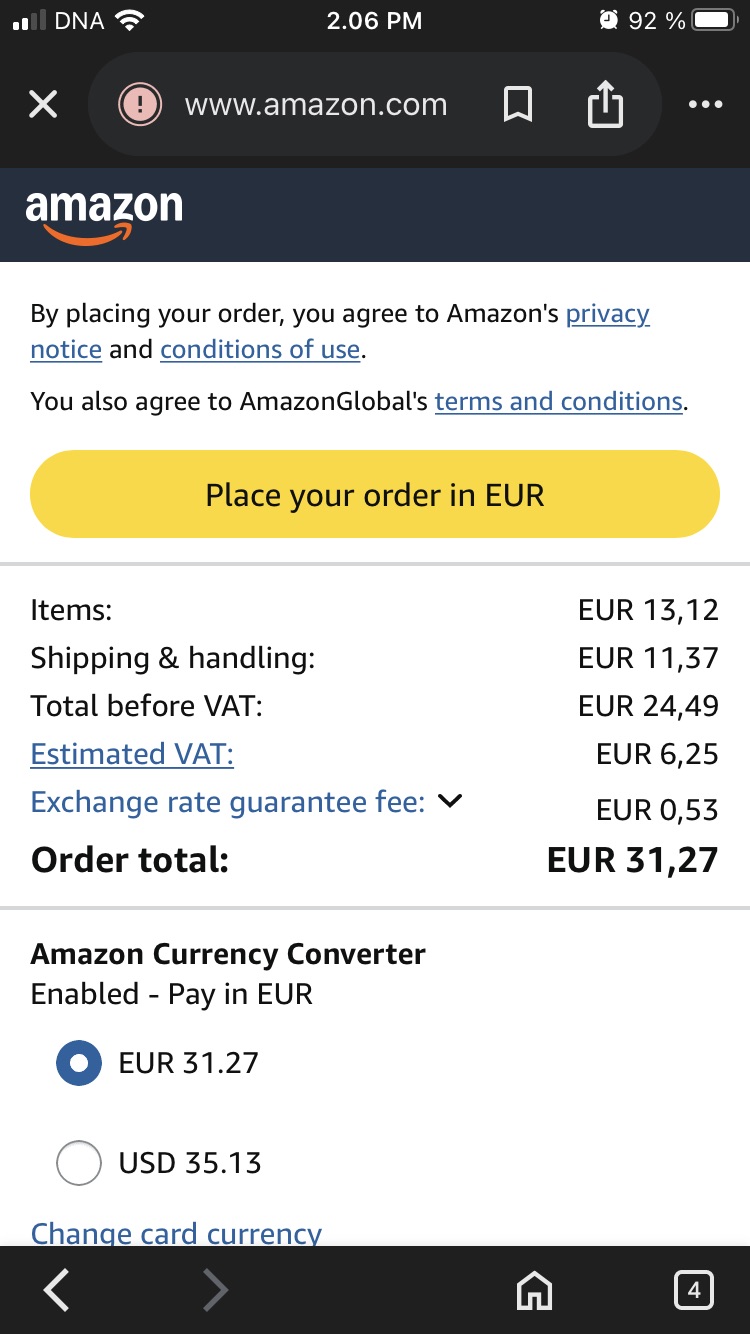Select the EUR 31.27 payment option

click(79, 1063)
